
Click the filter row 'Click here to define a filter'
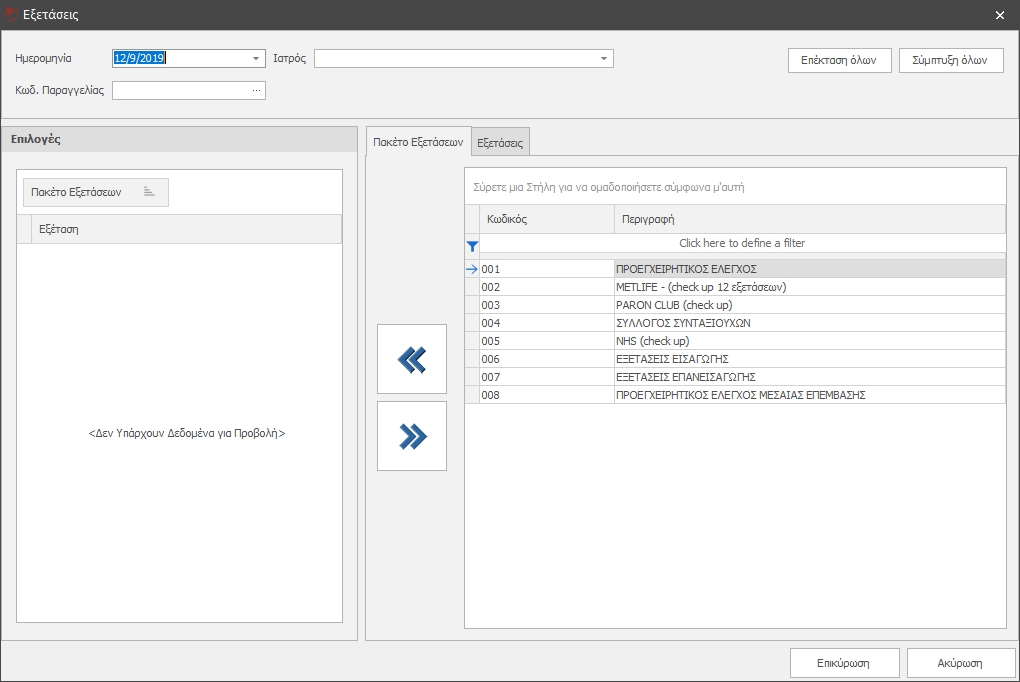(x=741, y=243)
